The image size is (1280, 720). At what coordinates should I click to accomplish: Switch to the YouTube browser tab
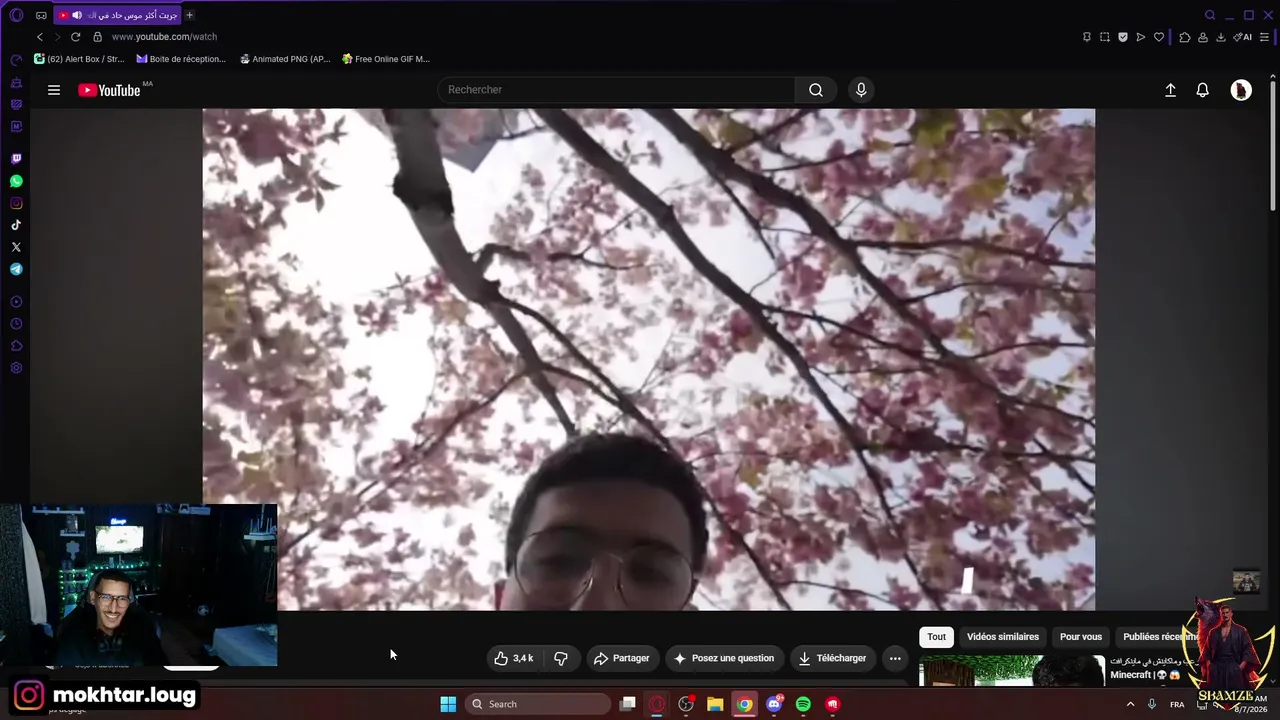point(118,15)
